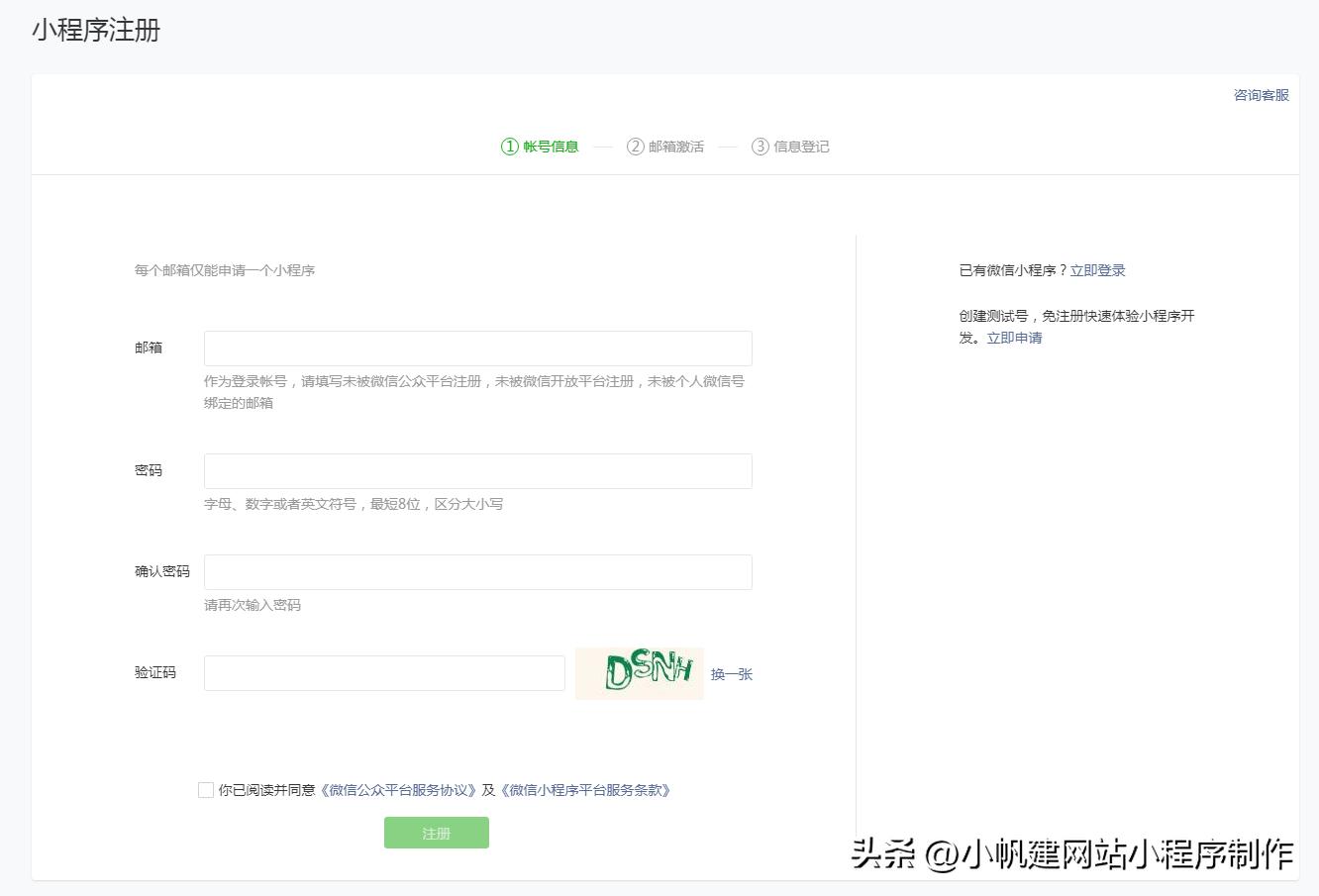Image resolution: width=1319 pixels, height=896 pixels.
Task: Click inside the 验证码 captcha input field
Action: pyautogui.click(x=383, y=673)
